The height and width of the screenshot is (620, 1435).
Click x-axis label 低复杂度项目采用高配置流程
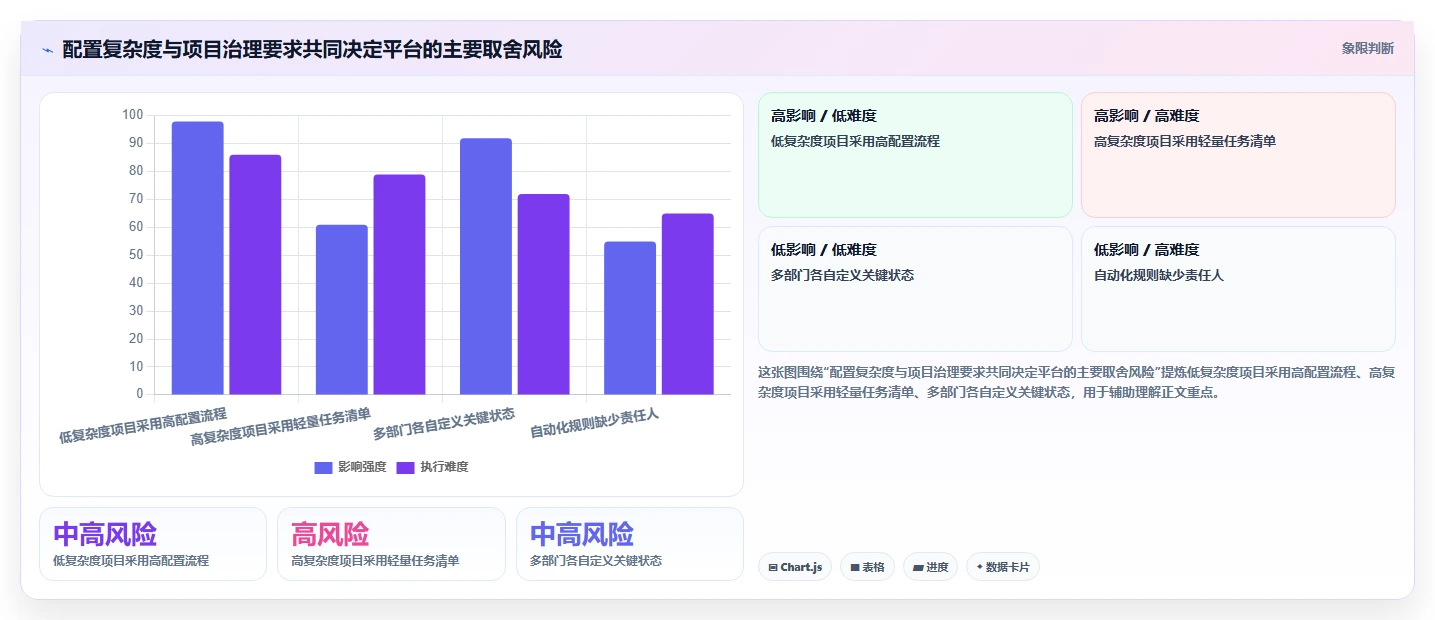pos(143,425)
